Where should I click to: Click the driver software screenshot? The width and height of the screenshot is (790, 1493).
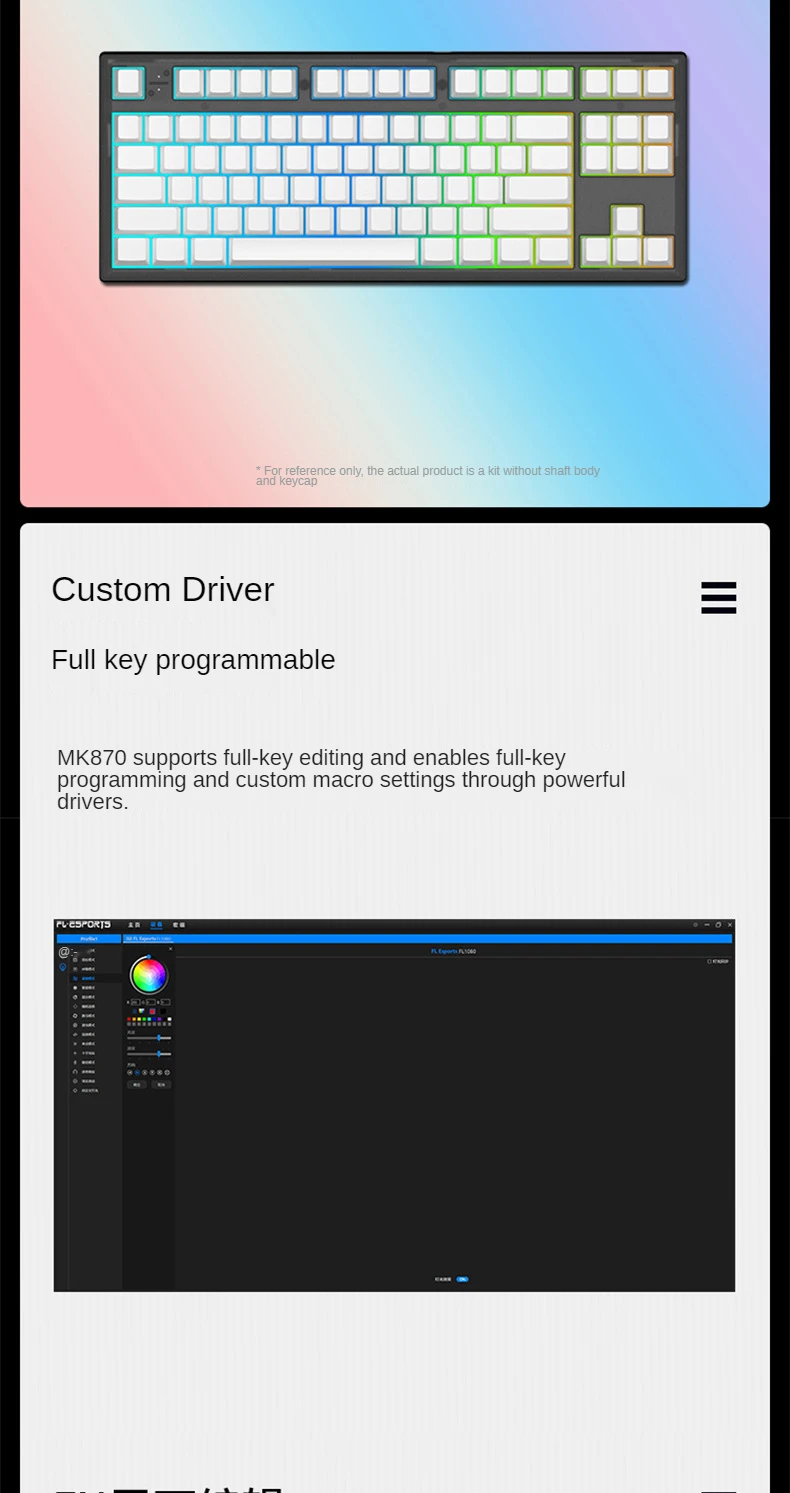click(x=394, y=1105)
